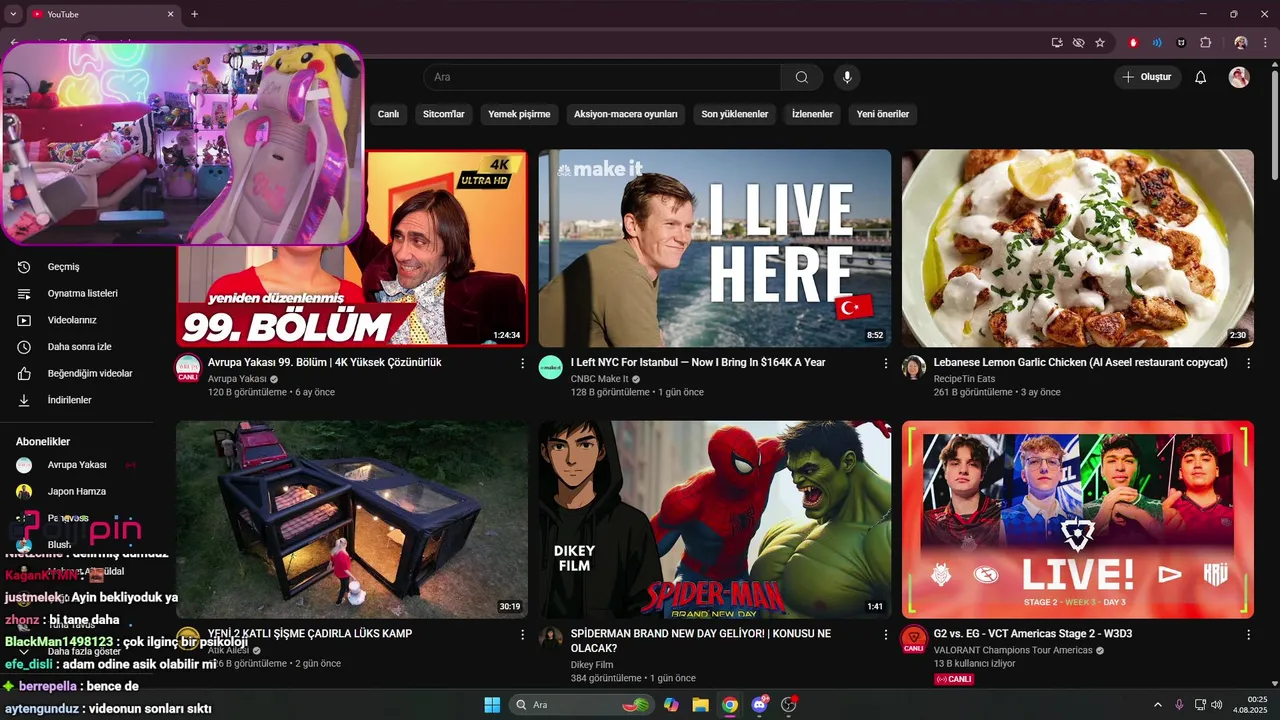Open a new browser tab with plus

click(x=194, y=14)
